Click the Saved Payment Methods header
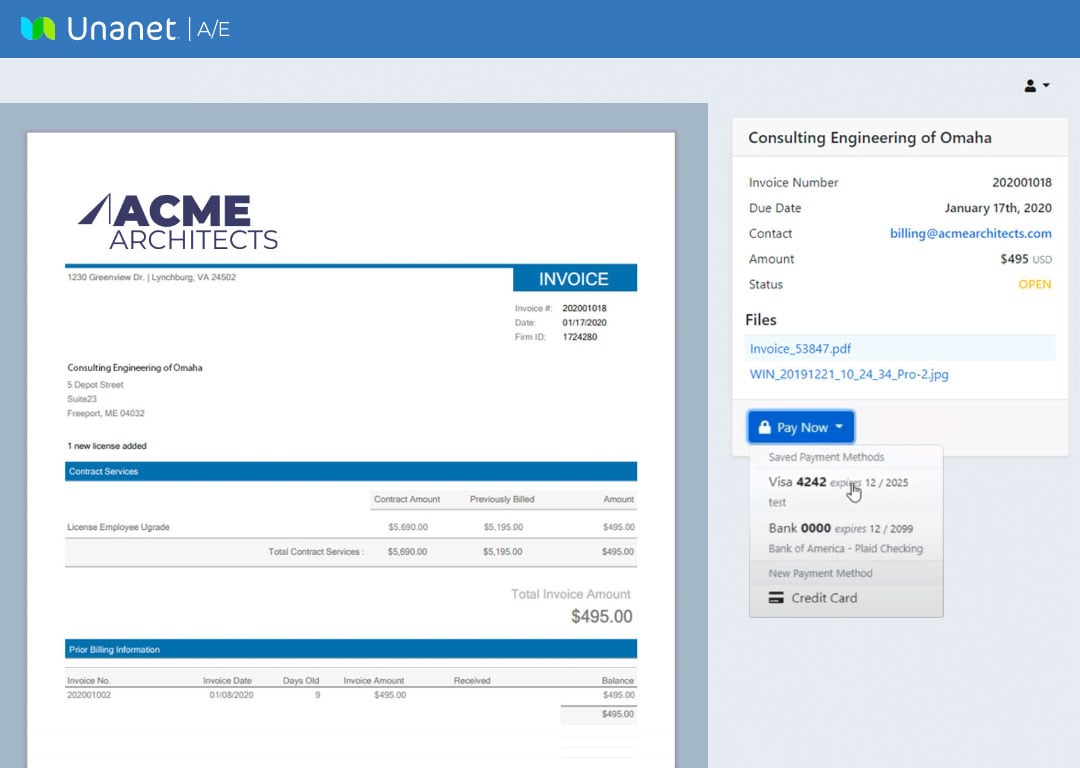 826,457
